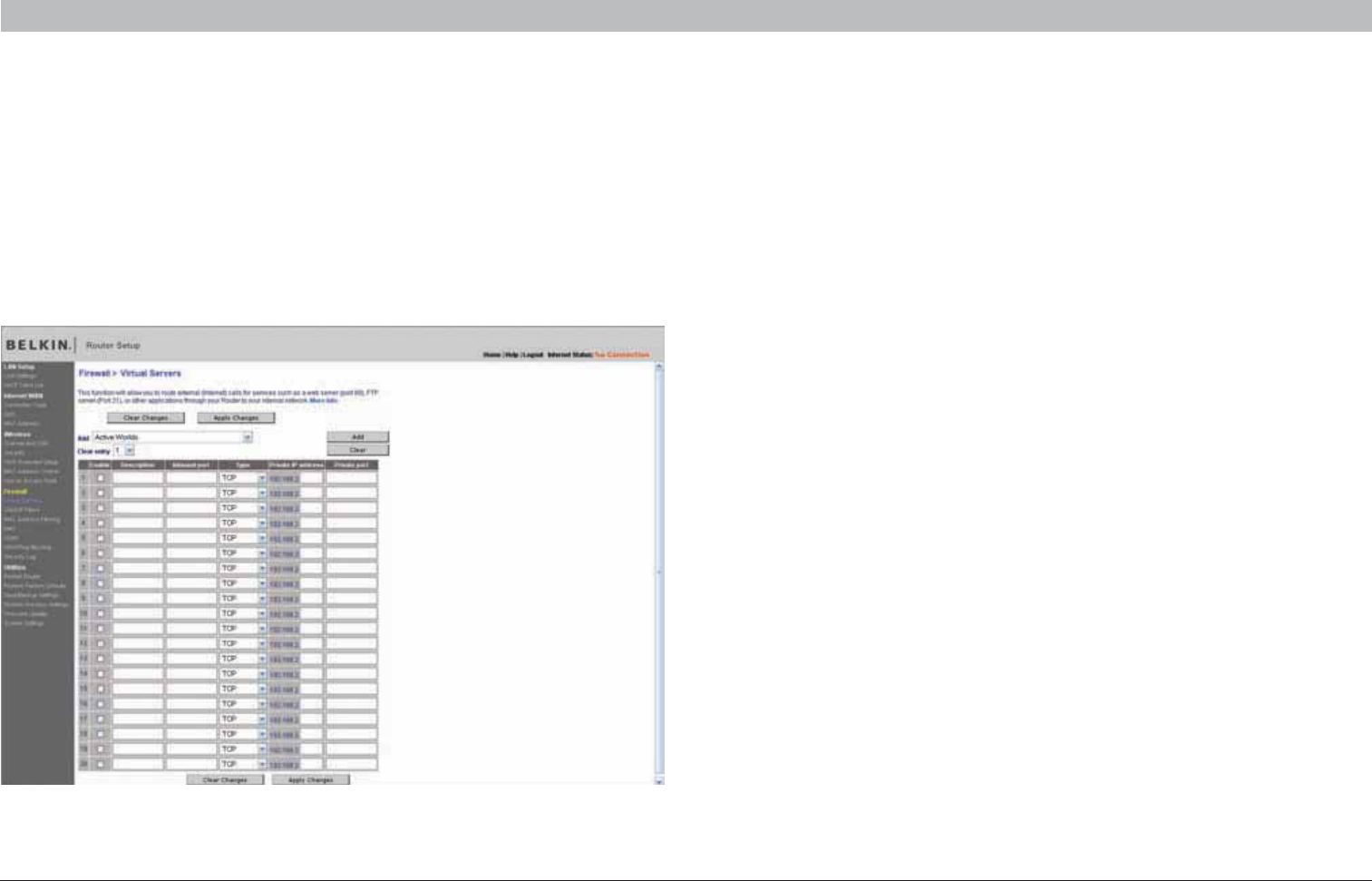Click the Description field in row 9

[138, 599]
